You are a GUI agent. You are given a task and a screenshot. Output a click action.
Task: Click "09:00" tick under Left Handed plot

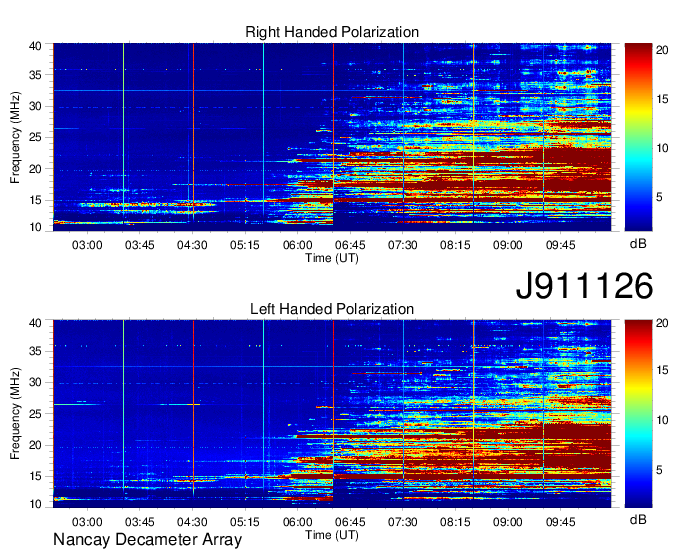tap(507, 522)
